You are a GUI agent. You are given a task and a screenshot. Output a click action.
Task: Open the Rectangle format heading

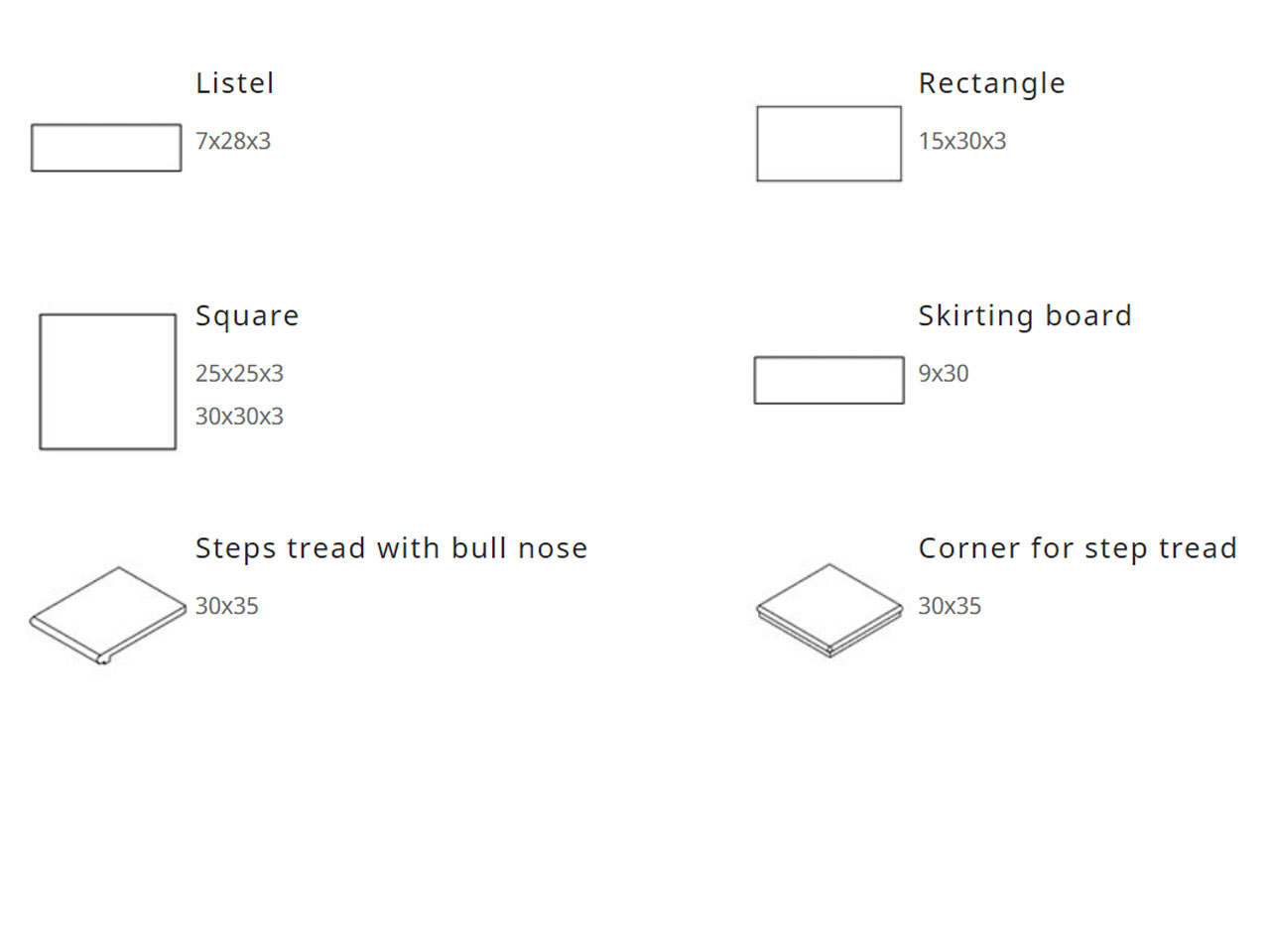click(991, 83)
